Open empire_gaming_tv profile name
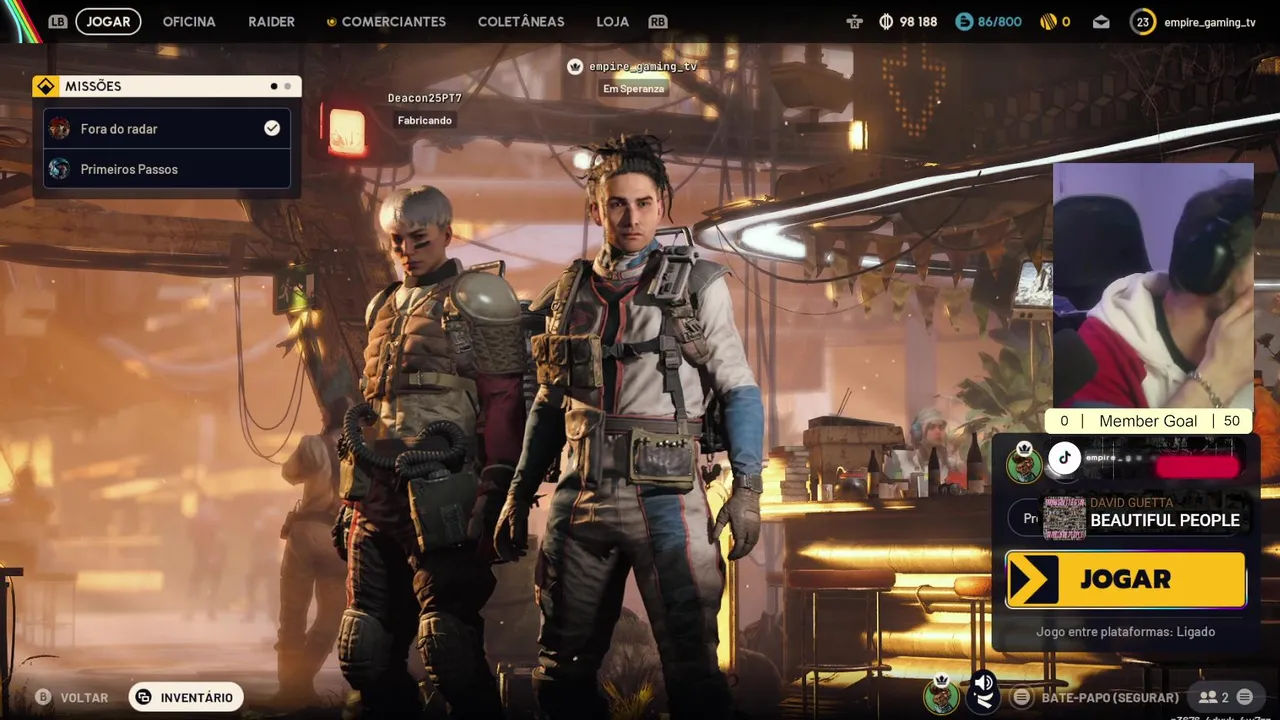Image resolution: width=1280 pixels, height=720 pixels. click(x=1210, y=21)
